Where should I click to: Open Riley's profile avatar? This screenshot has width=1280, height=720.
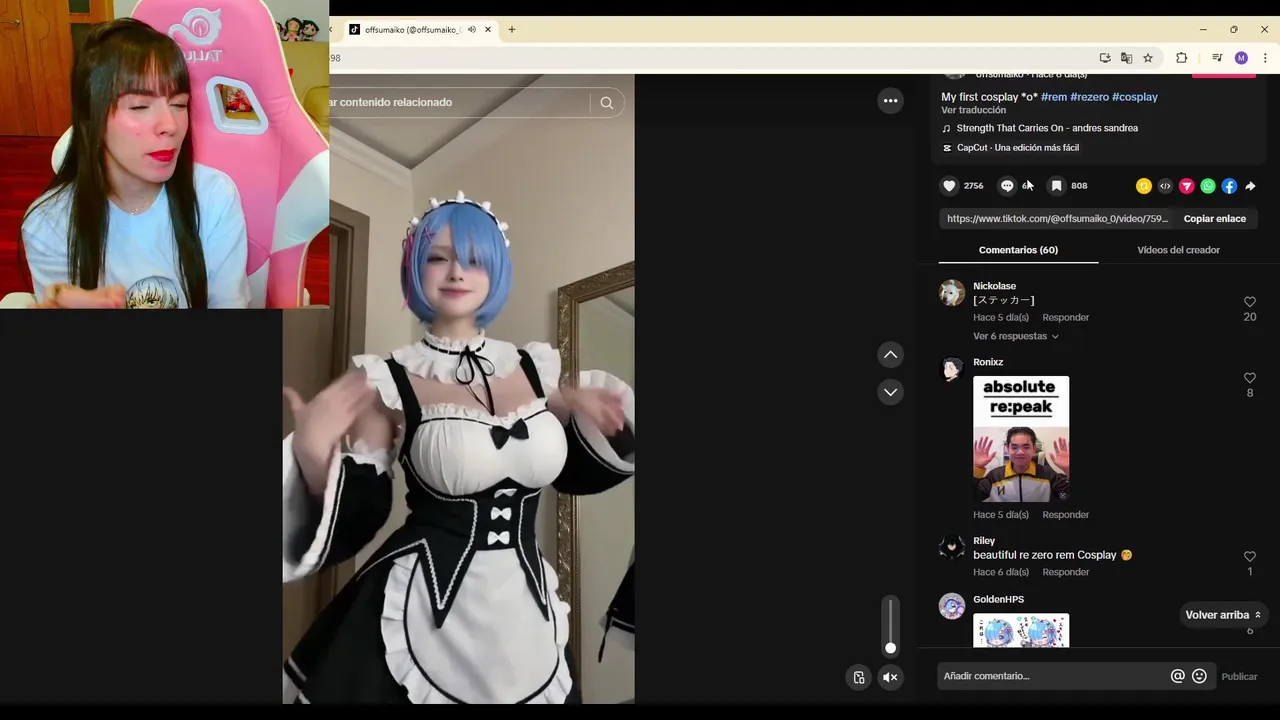pos(952,547)
